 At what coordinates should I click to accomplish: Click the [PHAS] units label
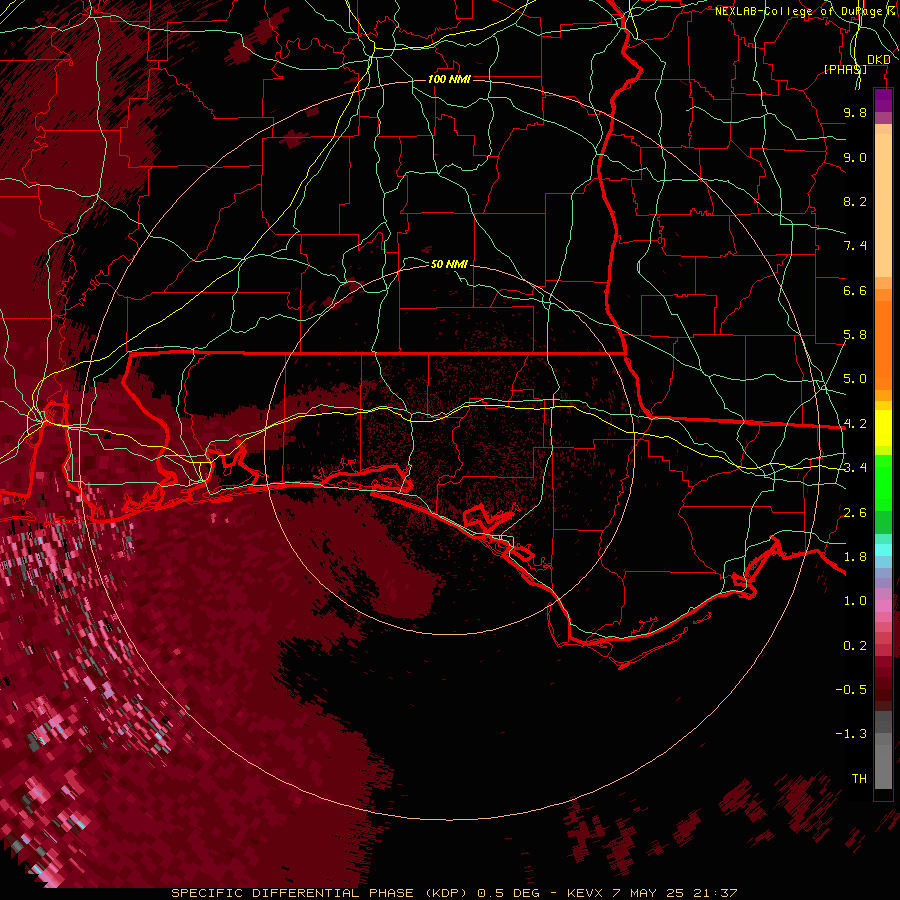[x=845, y=69]
